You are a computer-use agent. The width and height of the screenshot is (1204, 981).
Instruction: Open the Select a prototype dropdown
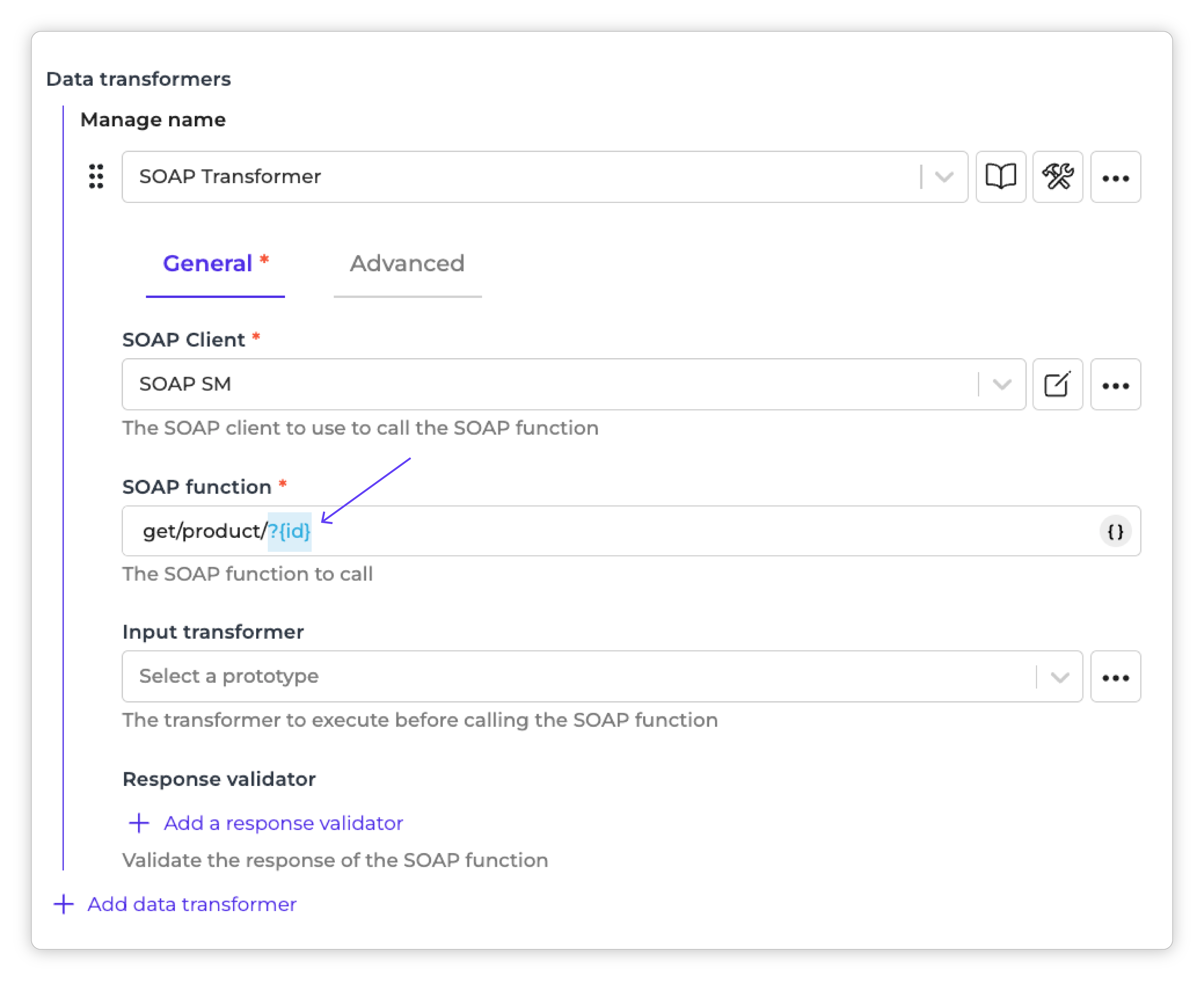pos(602,676)
